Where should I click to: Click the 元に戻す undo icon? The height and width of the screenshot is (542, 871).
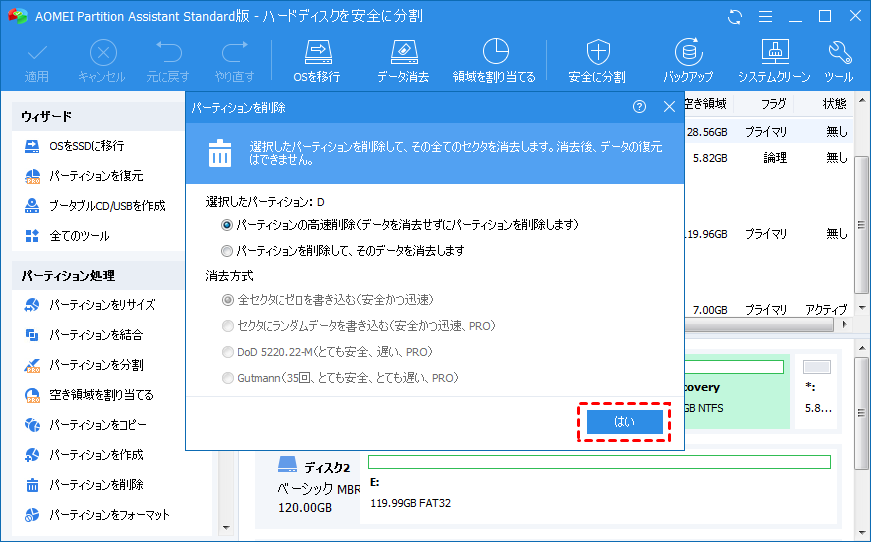pos(168,62)
